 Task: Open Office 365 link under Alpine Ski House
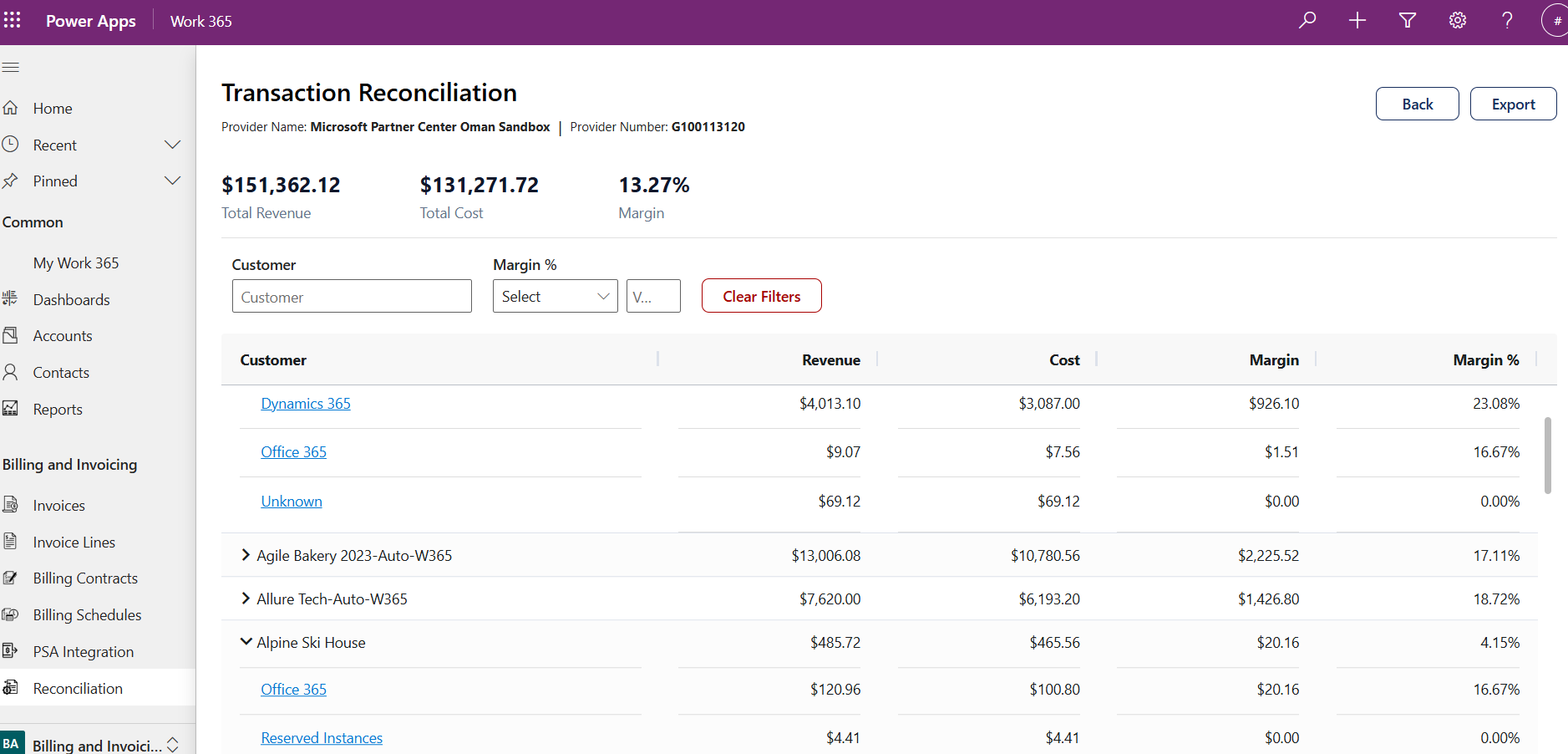pyautogui.click(x=293, y=690)
